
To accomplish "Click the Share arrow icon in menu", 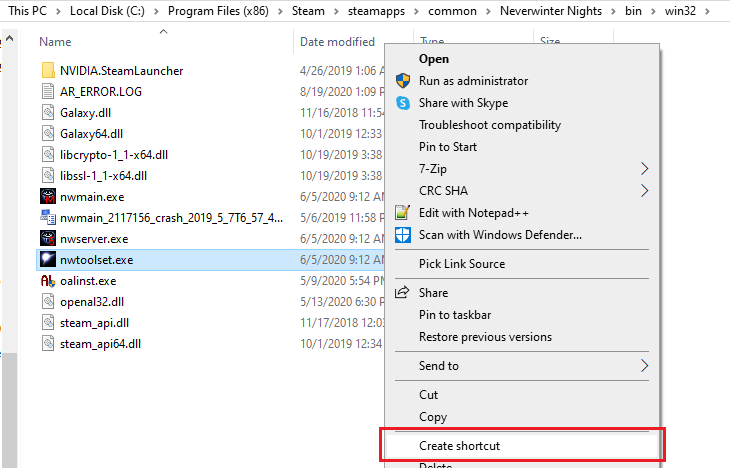I will 402,292.
